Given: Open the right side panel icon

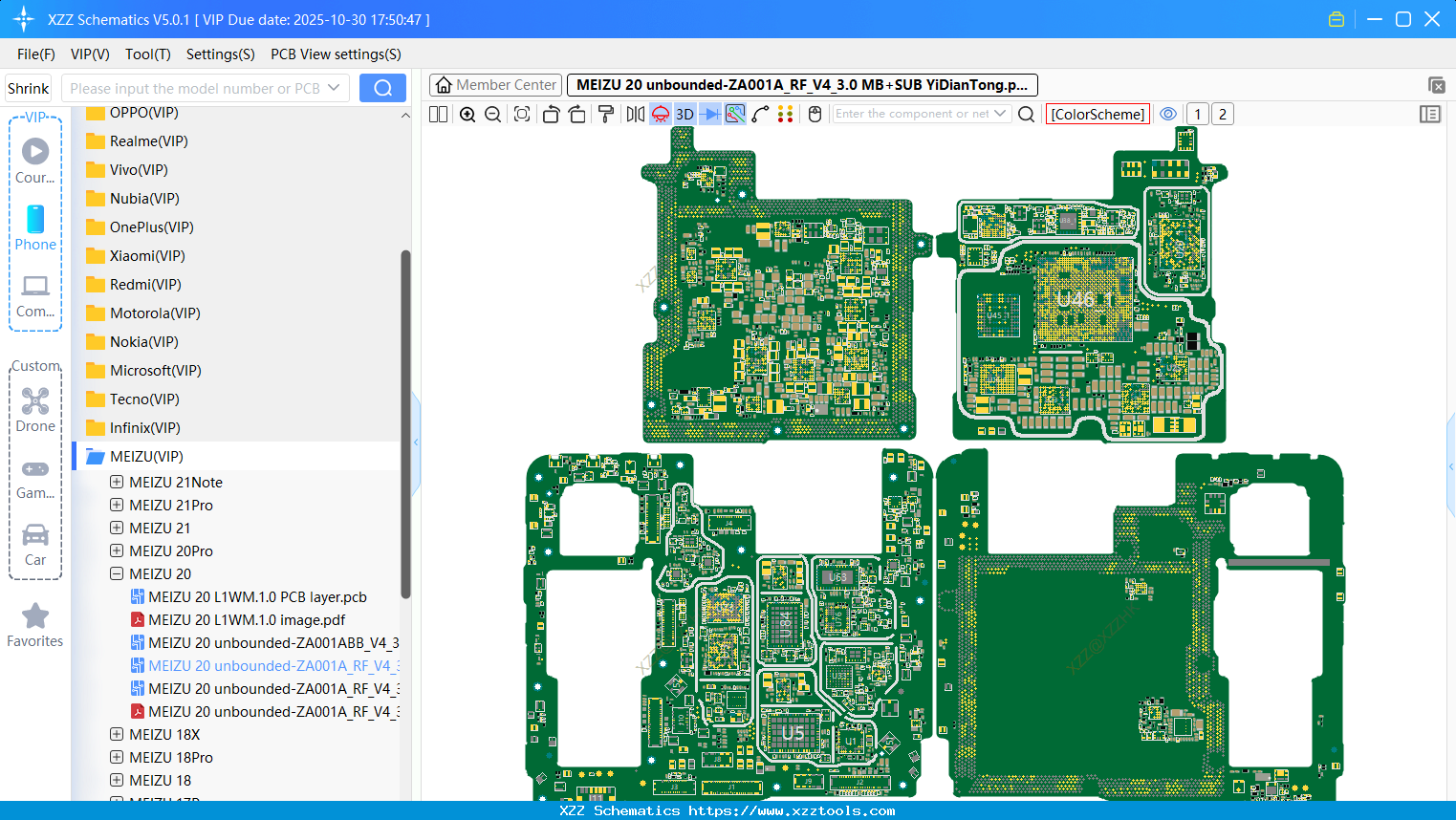Looking at the screenshot, I should point(1430,114).
